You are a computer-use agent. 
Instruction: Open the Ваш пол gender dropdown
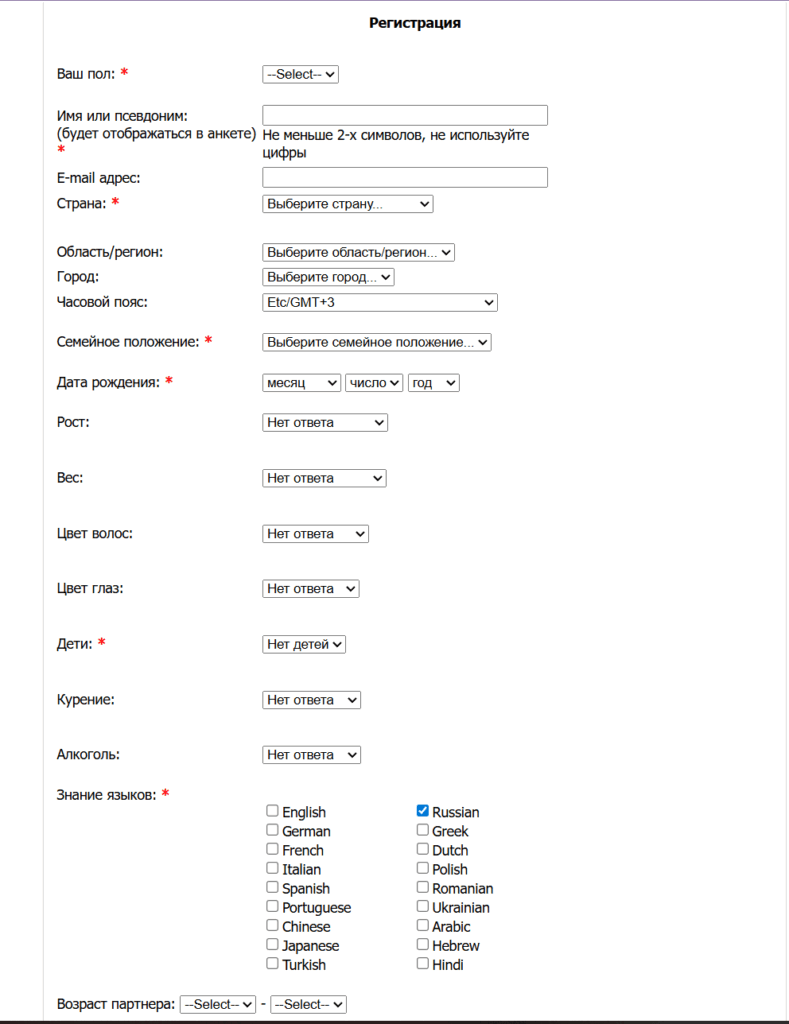click(x=300, y=74)
